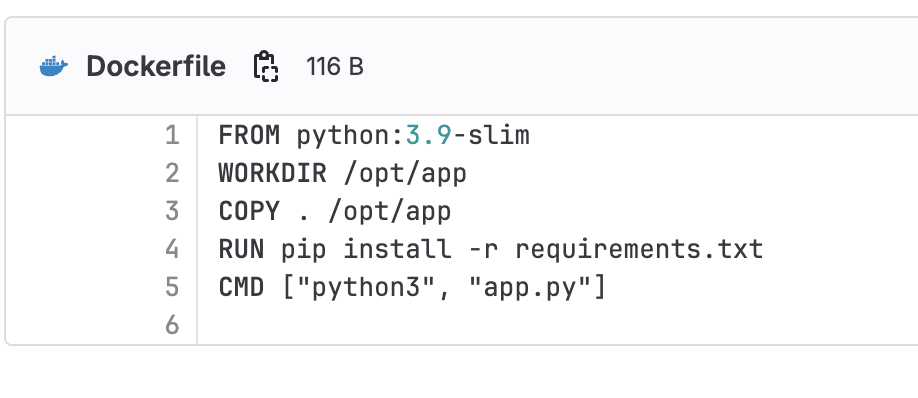Click the 116 B file size label
The width and height of the screenshot is (918, 398).
(x=335, y=67)
